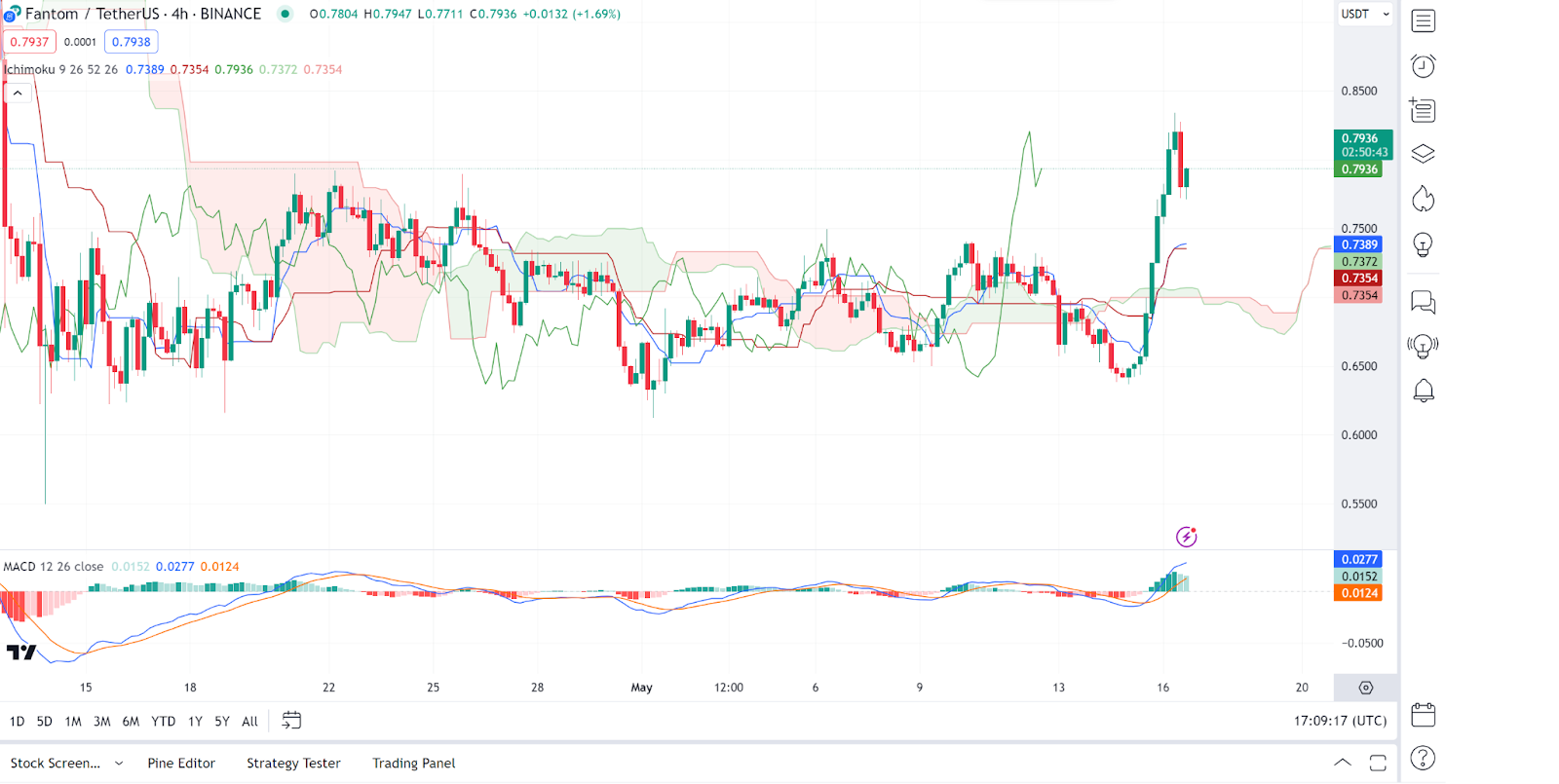1559x784 pixels.
Task: Click the 0.8500 price scale value
Action: 1359,92
